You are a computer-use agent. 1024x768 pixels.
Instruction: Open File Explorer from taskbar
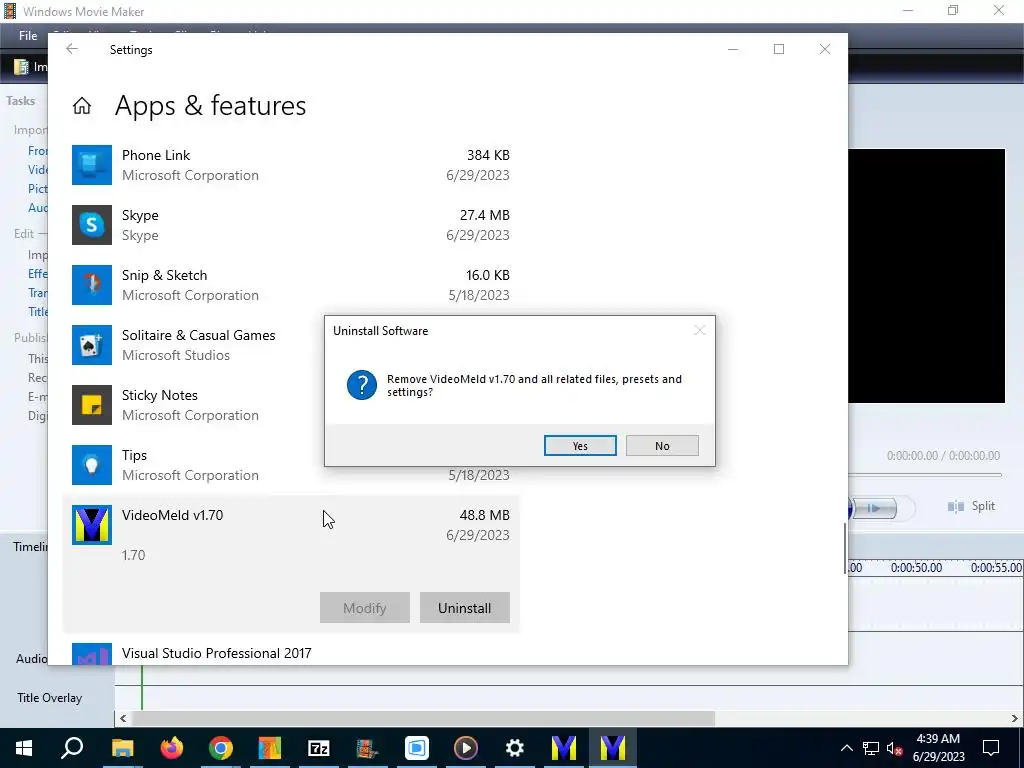pos(122,748)
